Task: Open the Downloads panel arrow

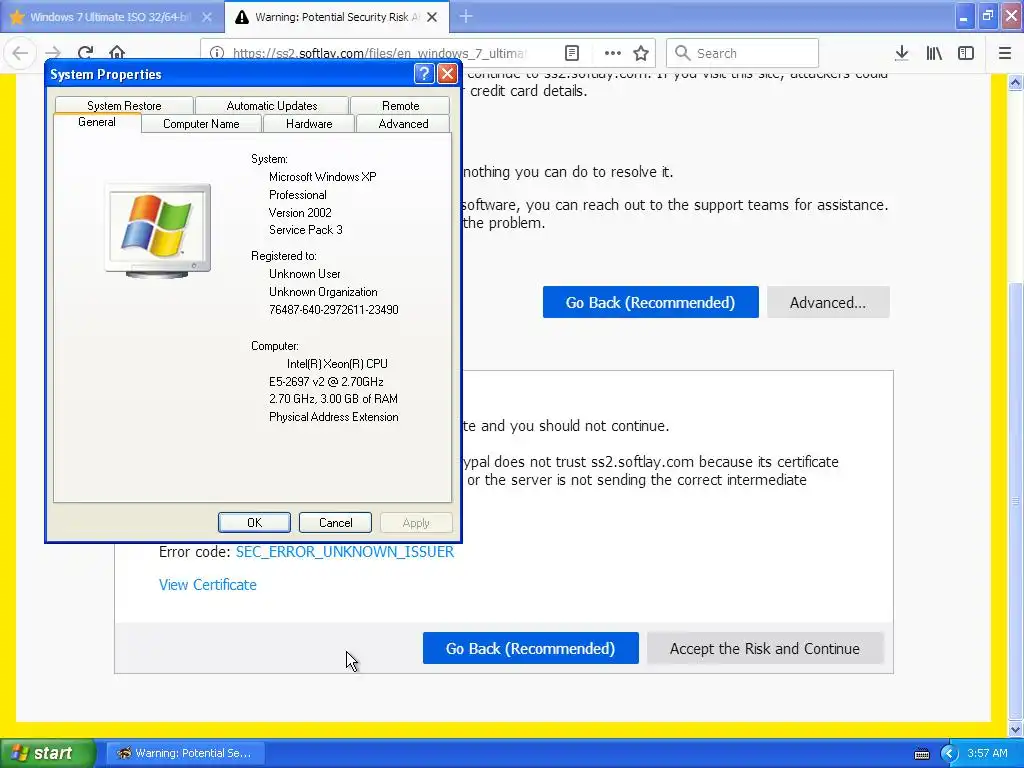Action: (x=902, y=53)
